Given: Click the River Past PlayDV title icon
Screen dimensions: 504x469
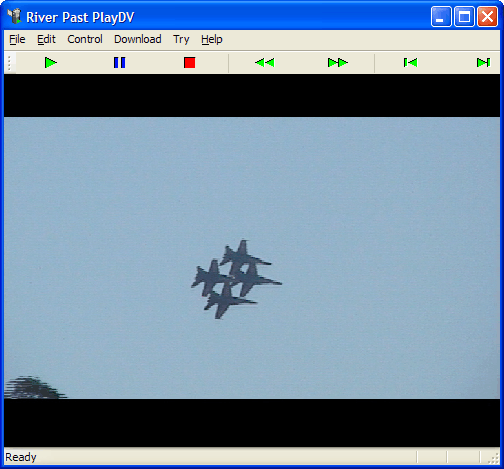Looking at the screenshot, I should click(x=14, y=16).
